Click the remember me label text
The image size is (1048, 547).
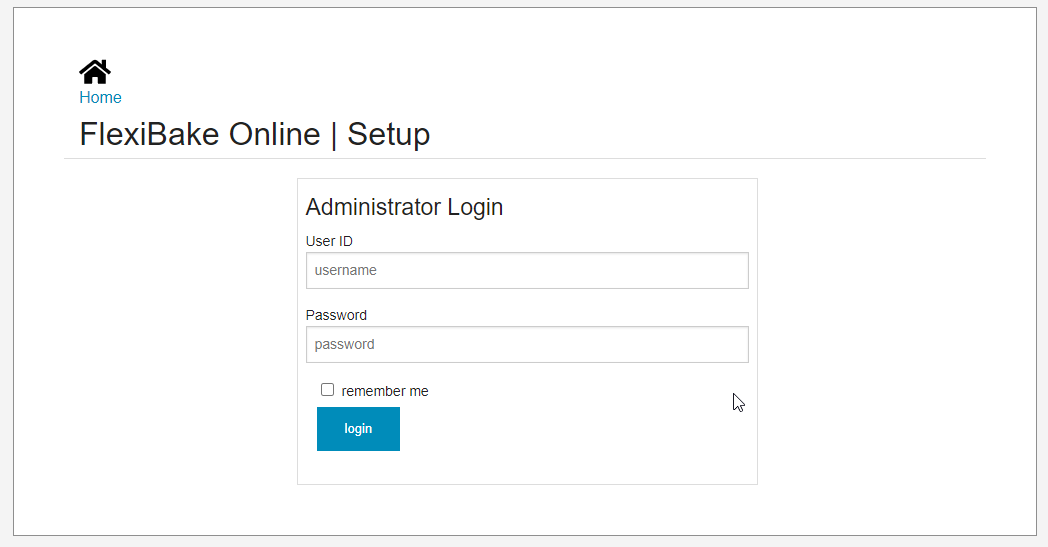(x=385, y=391)
